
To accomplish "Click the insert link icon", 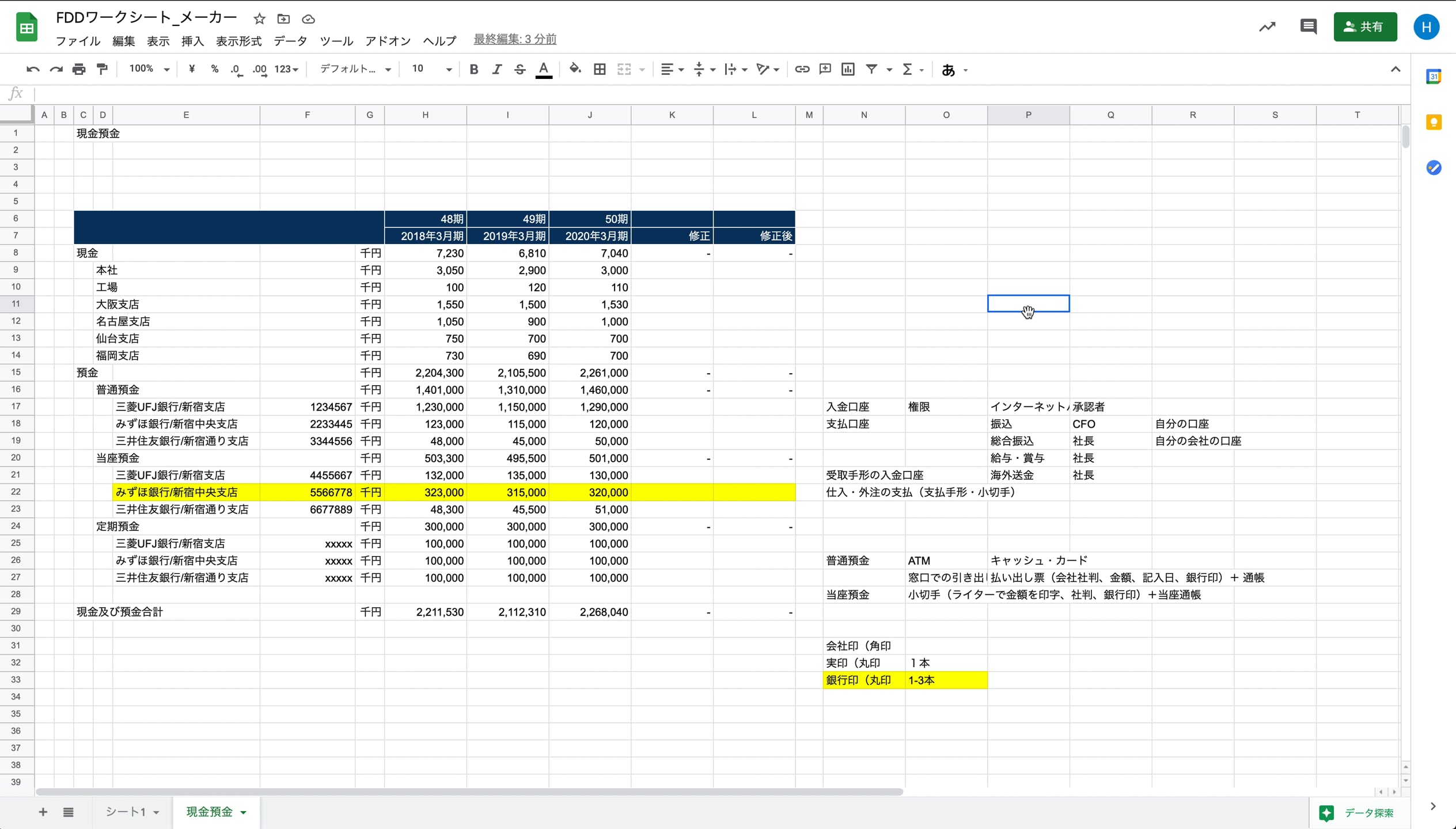I will (802, 70).
